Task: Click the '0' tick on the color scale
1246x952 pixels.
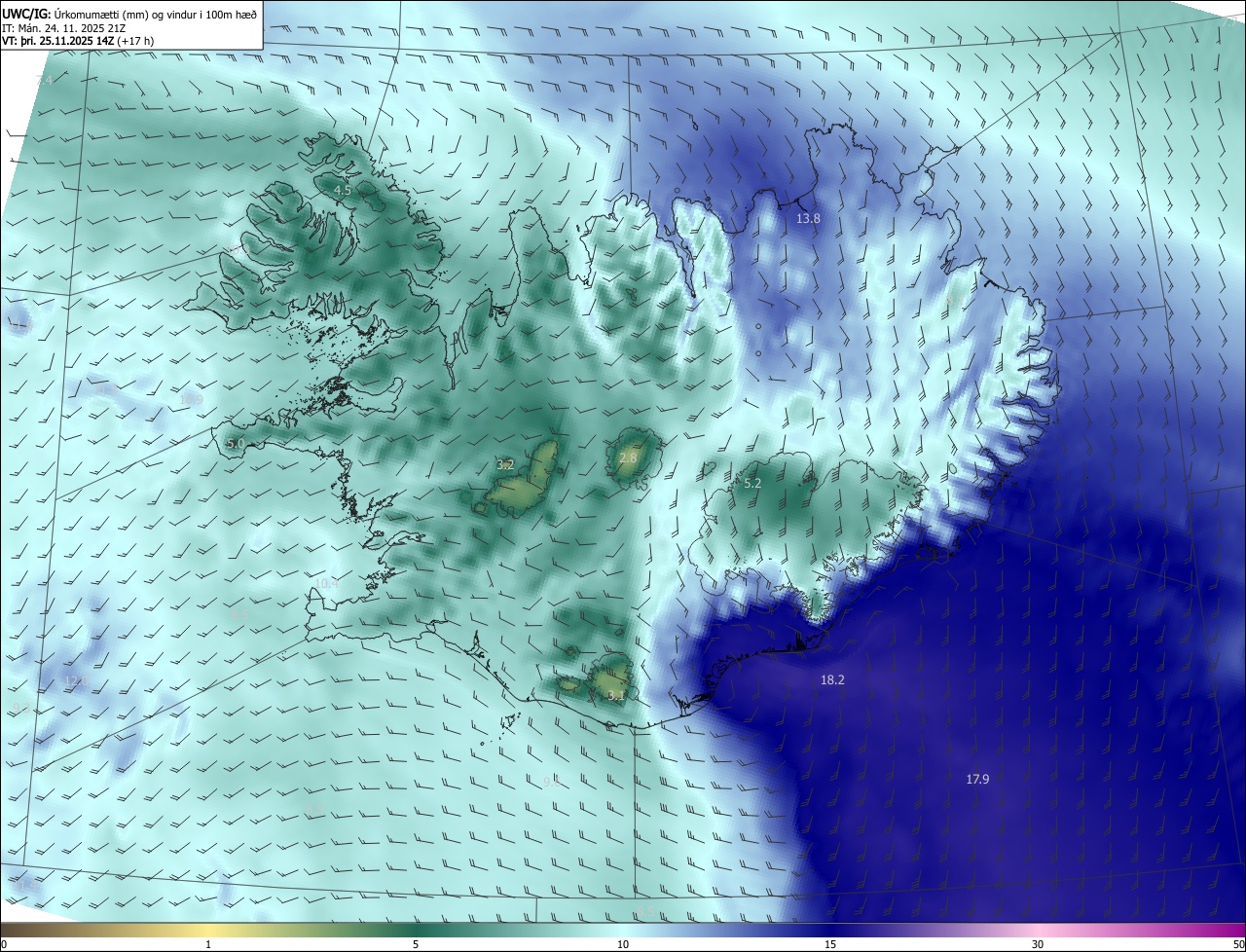Action: click(x=3, y=944)
